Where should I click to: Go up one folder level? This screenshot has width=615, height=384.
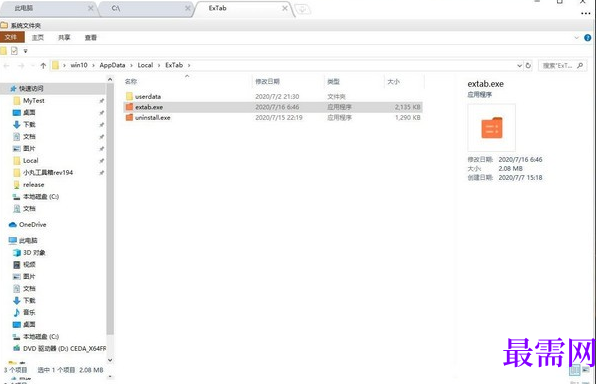tap(43, 66)
